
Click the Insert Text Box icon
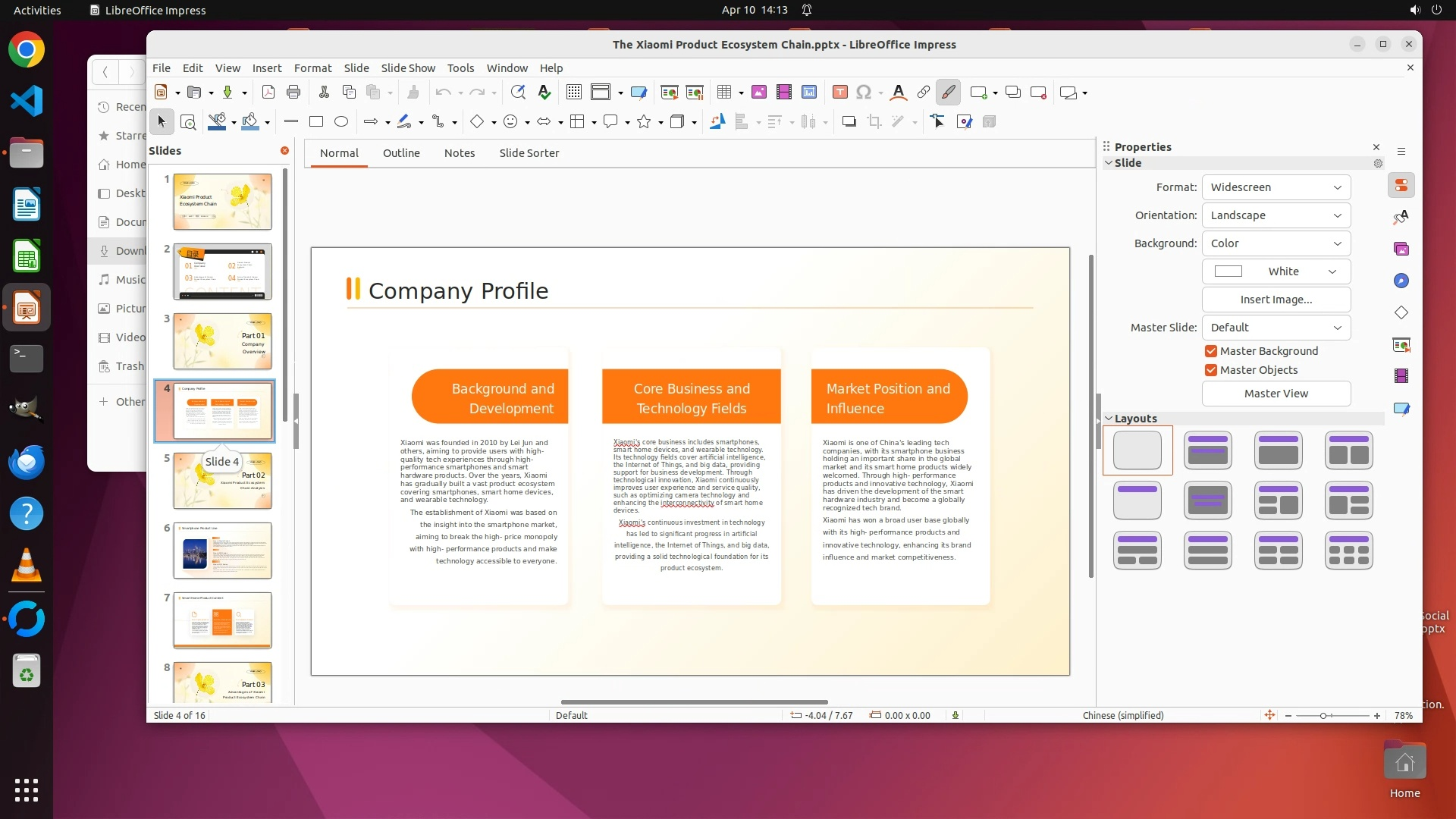839,93
